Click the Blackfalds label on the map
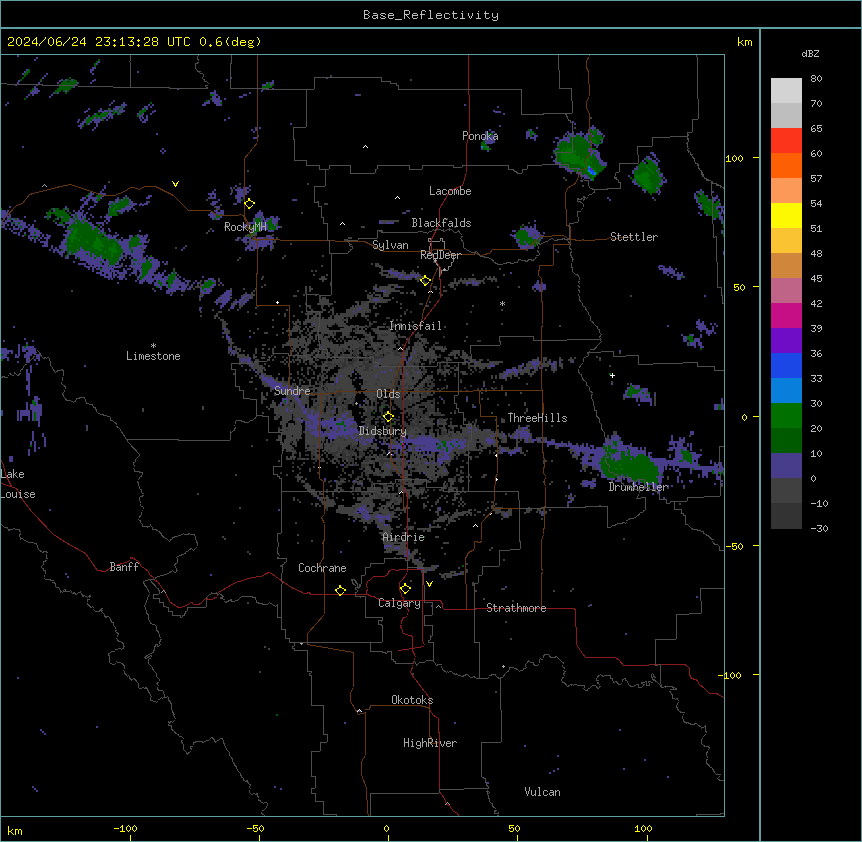 [x=441, y=223]
